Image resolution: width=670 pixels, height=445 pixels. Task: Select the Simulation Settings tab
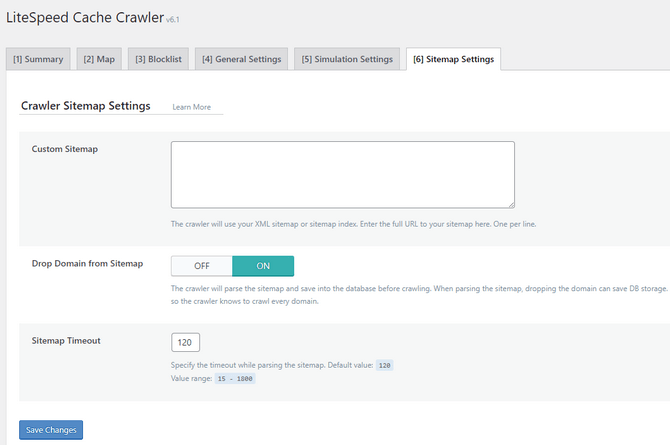coord(347,59)
